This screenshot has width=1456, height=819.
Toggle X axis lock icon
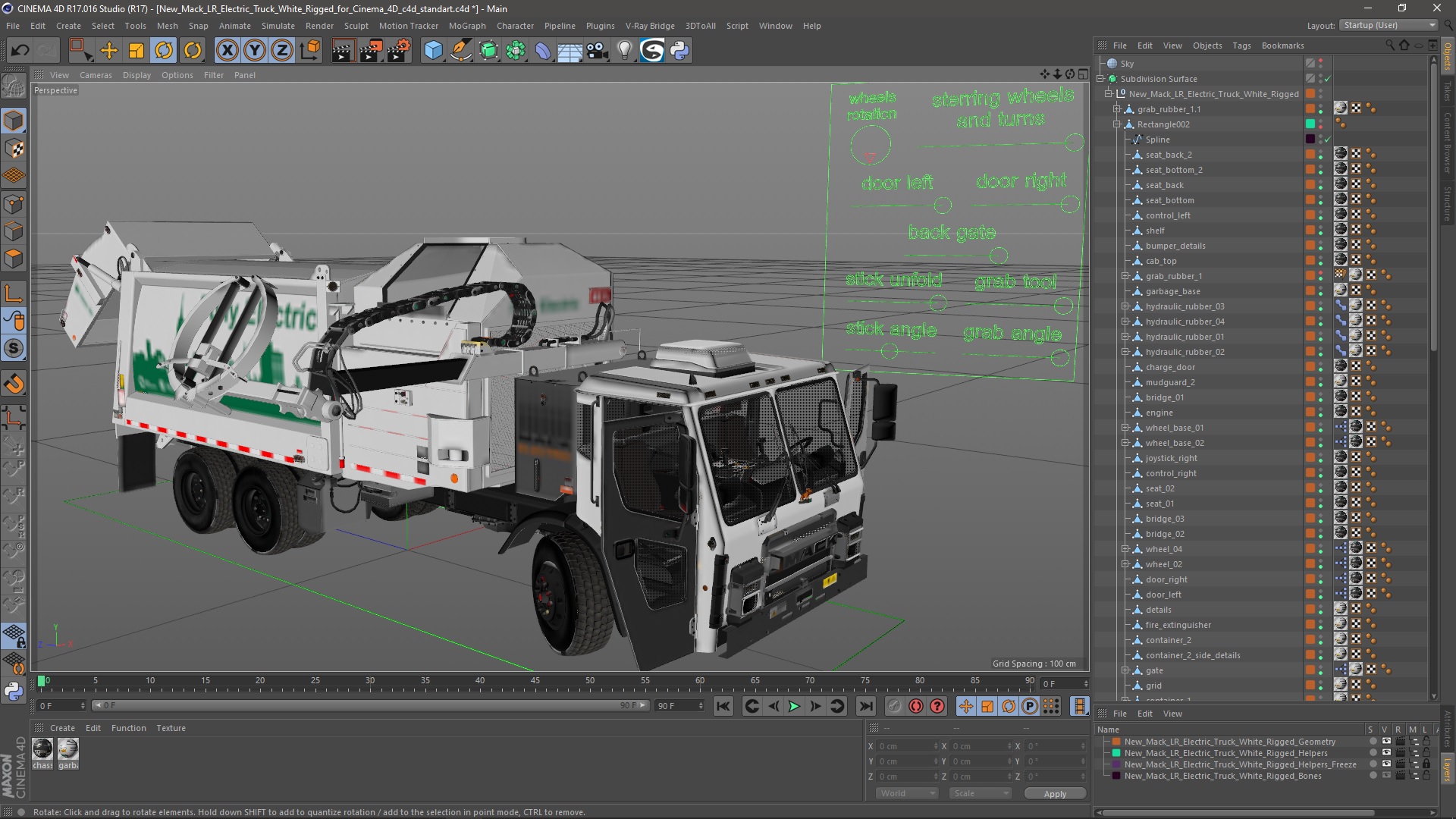pyautogui.click(x=227, y=51)
